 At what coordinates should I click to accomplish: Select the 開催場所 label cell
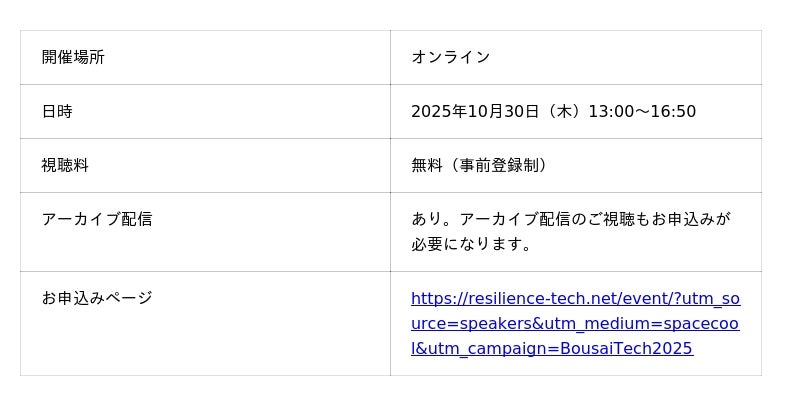pyautogui.click(x=73, y=57)
